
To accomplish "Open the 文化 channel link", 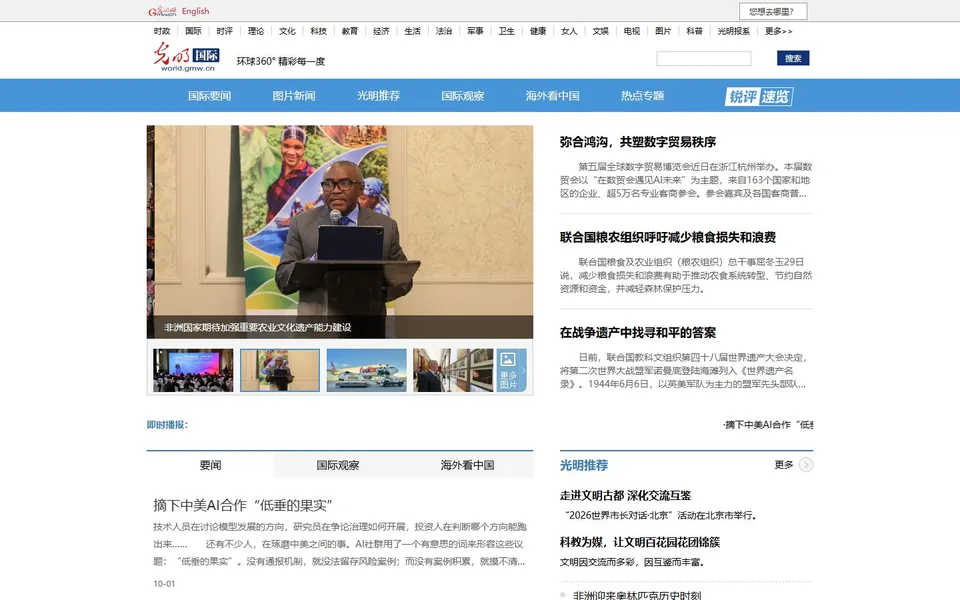I will point(287,31).
